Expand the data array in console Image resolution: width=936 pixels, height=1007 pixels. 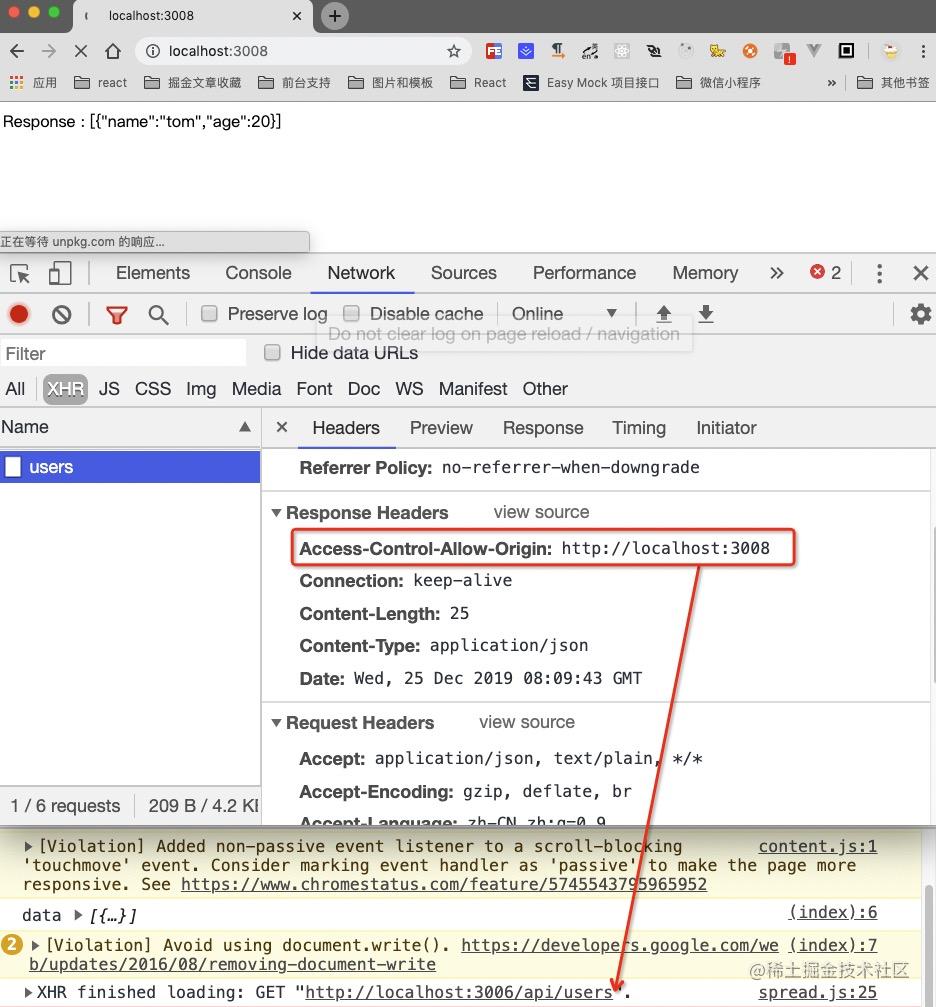78,915
